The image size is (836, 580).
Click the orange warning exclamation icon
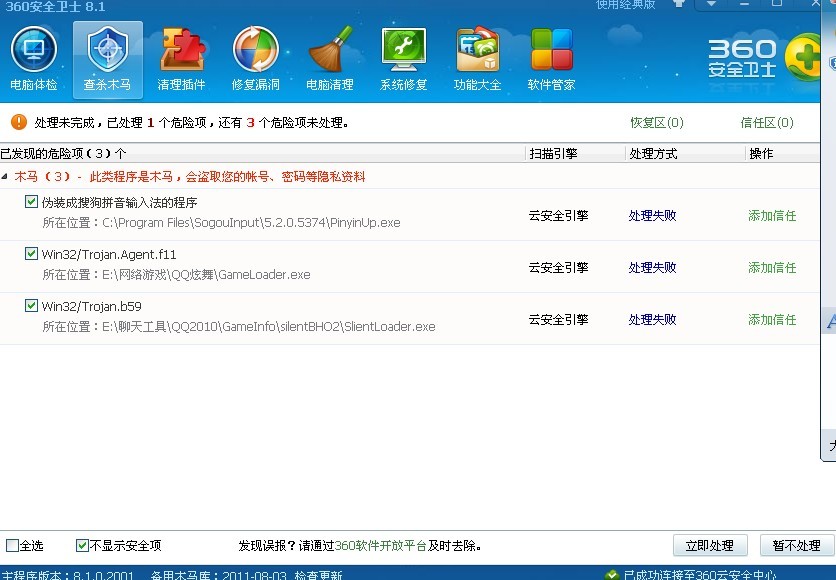[19, 122]
